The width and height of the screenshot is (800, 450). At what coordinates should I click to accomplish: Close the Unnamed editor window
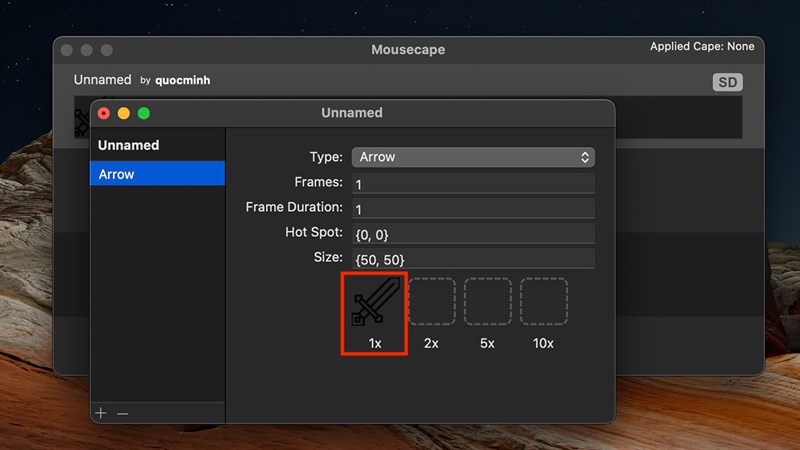(x=103, y=113)
